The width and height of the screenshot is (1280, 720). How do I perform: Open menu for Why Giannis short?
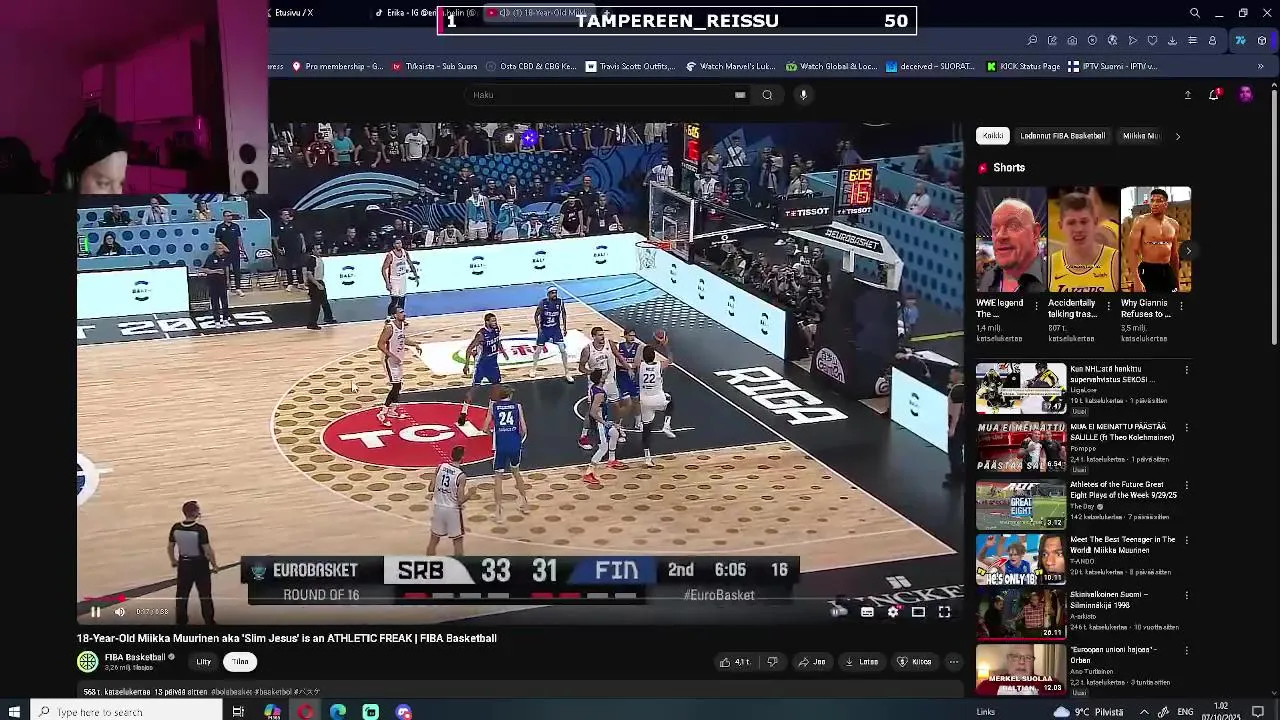(1182, 306)
